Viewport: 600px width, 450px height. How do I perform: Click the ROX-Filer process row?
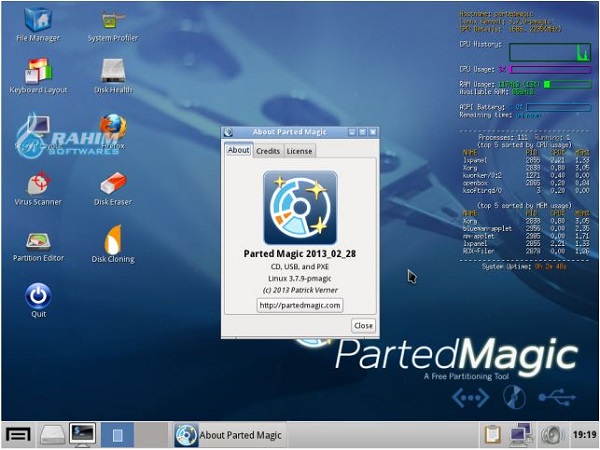click(526, 251)
